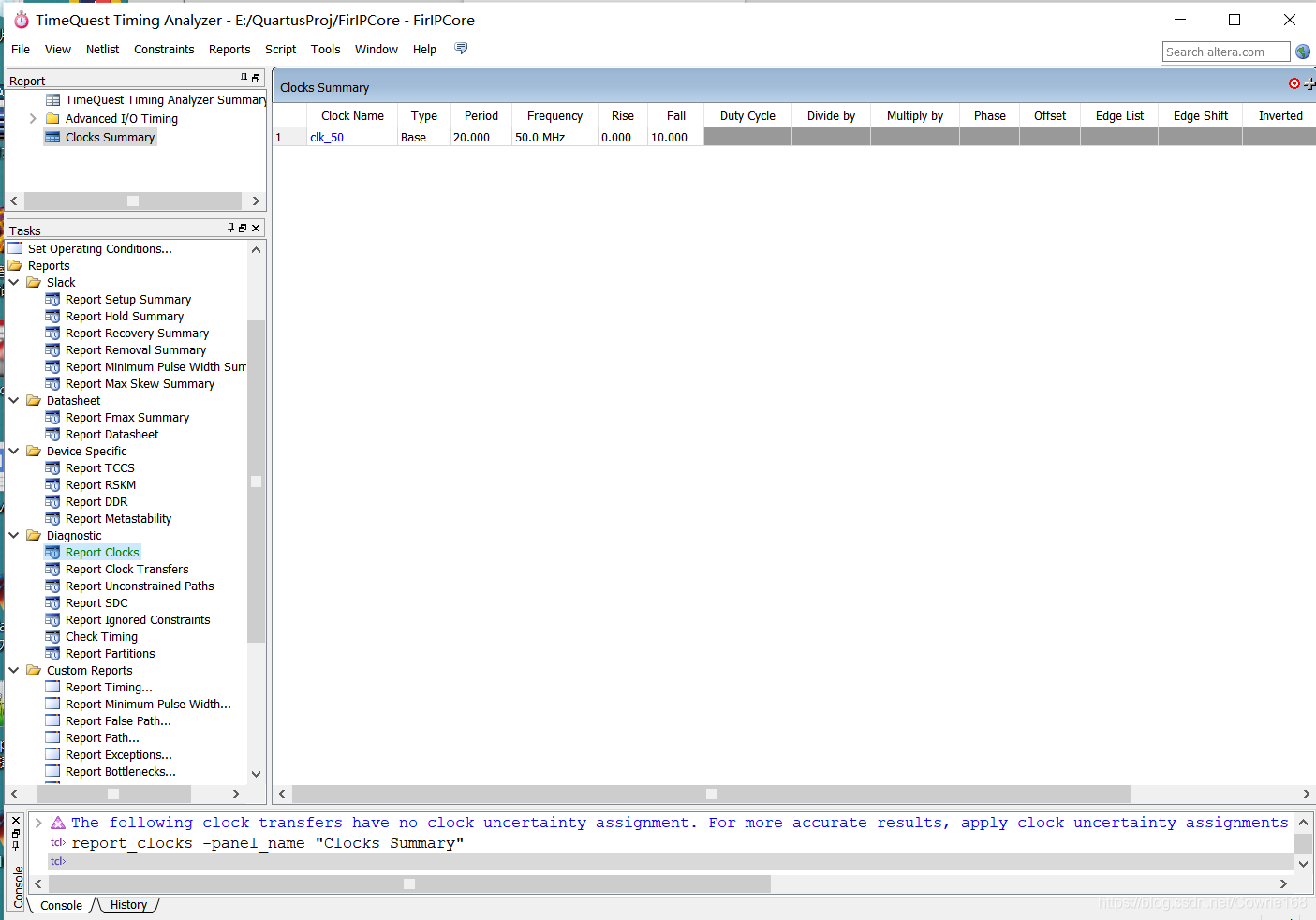The width and height of the screenshot is (1316, 920).
Task: Run Report Datasheet task
Action: pyautogui.click(x=111, y=435)
